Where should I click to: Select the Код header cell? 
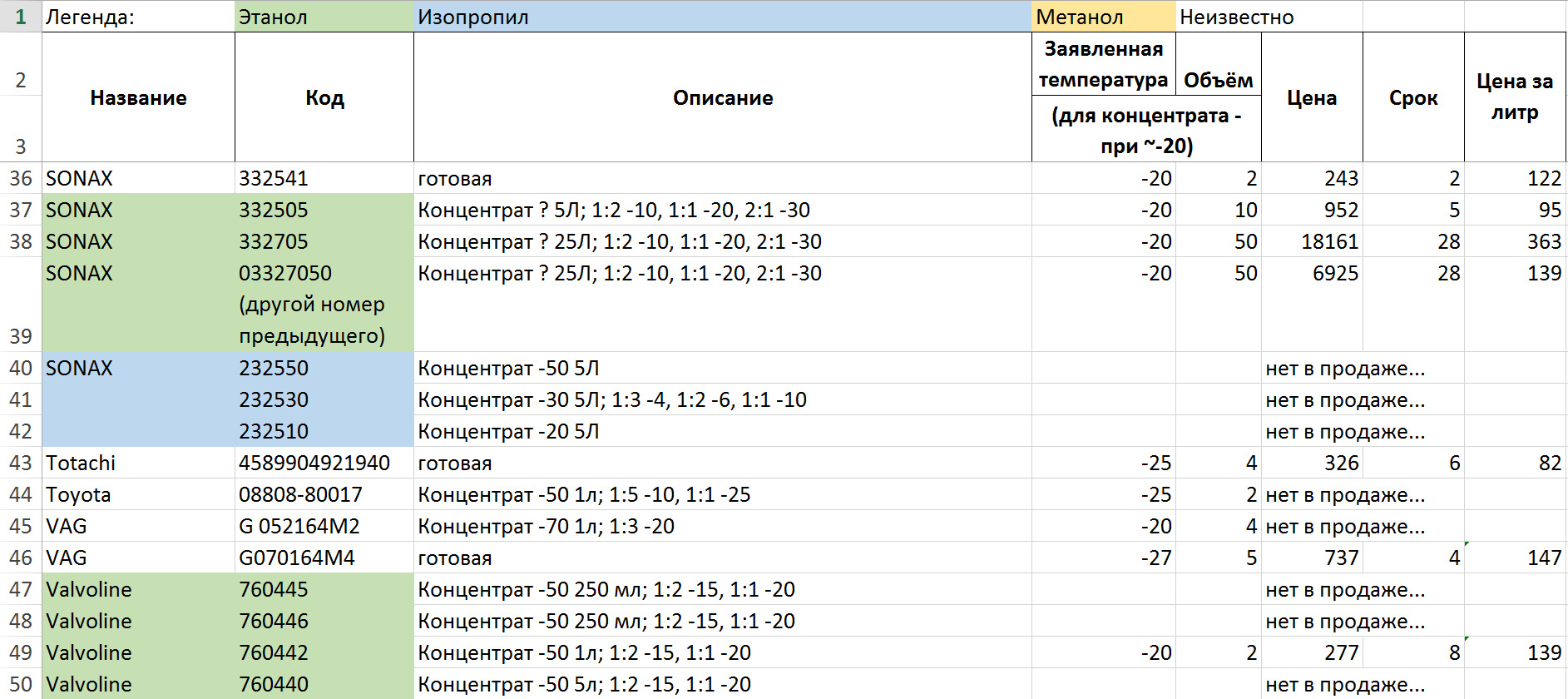pyautogui.click(x=324, y=97)
